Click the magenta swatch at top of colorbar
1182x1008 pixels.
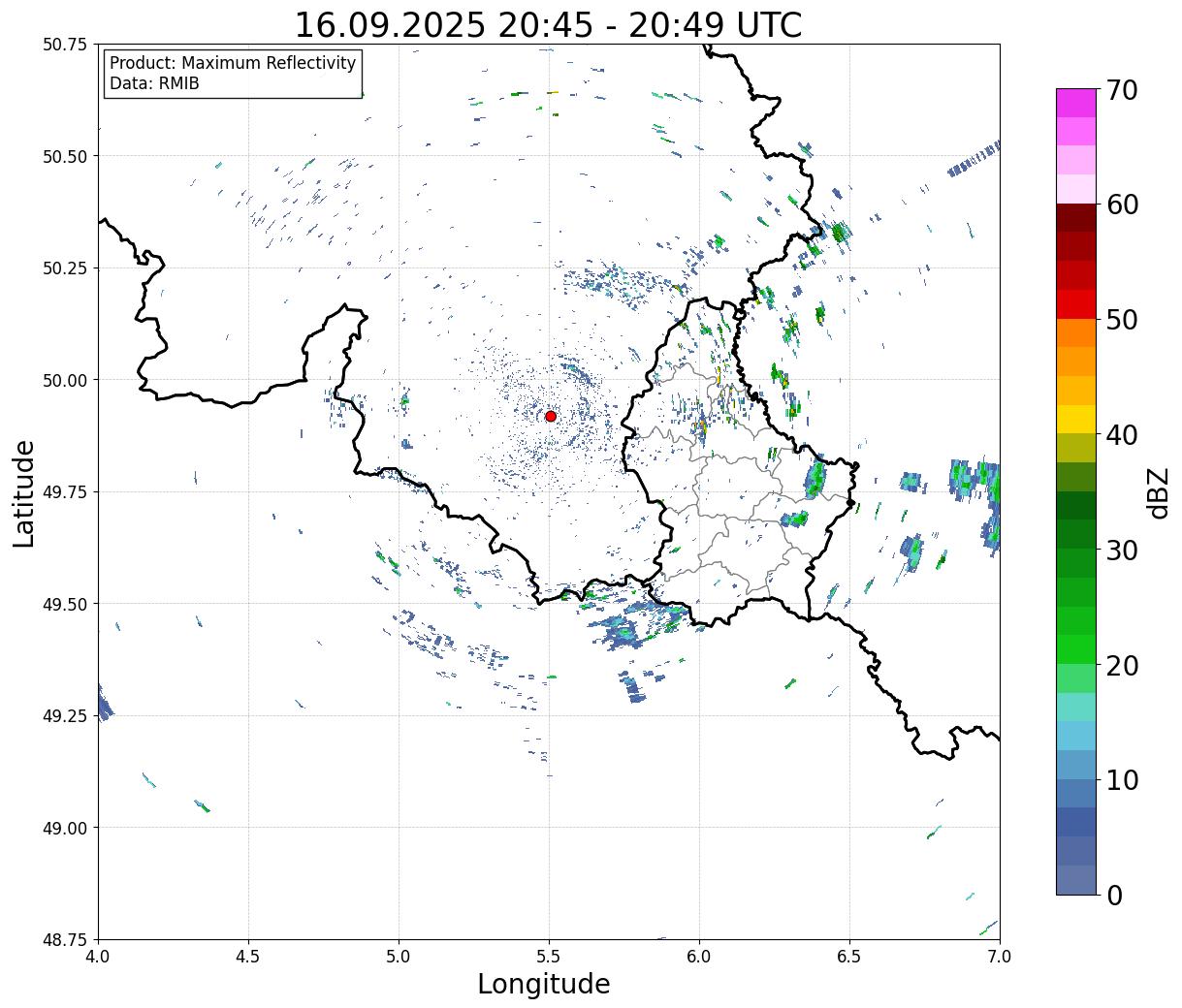(x=1076, y=103)
